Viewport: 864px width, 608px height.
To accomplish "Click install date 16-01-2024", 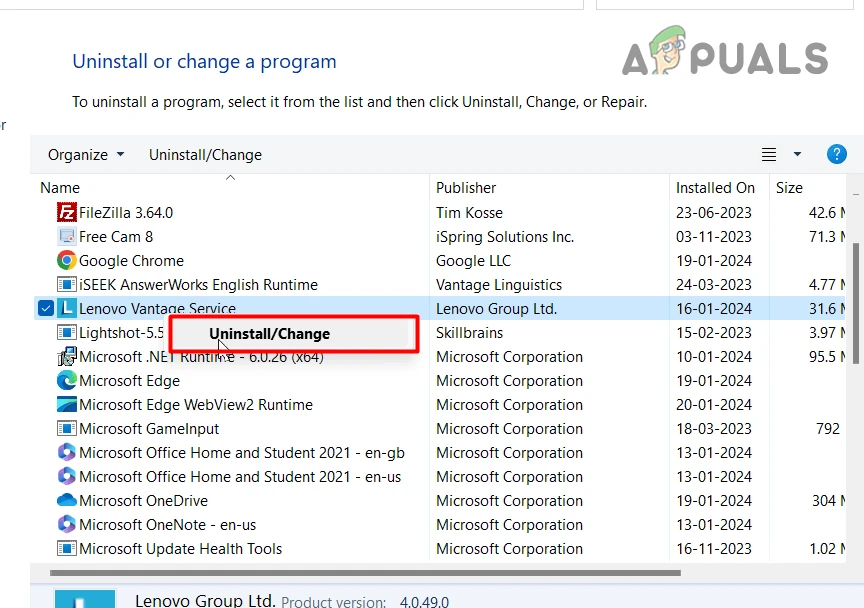I will coord(714,309).
